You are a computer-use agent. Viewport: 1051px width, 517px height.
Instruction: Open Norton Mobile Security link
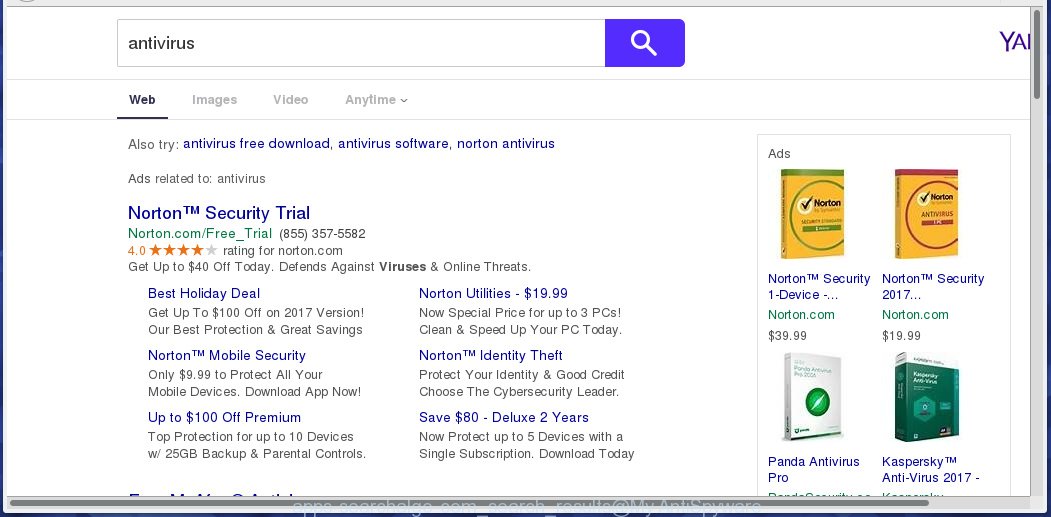coord(227,355)
